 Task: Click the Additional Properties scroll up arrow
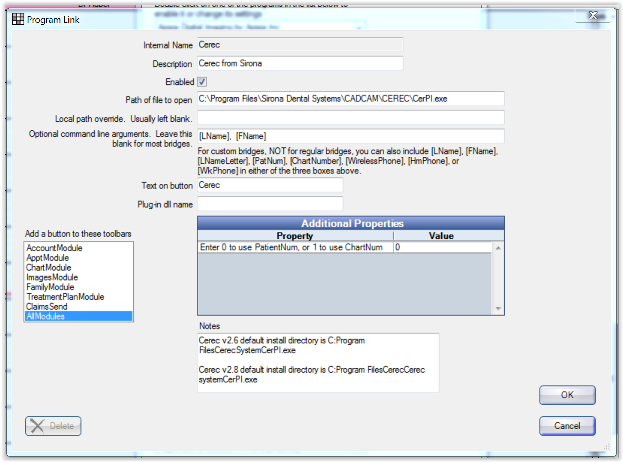click(498, 248)
